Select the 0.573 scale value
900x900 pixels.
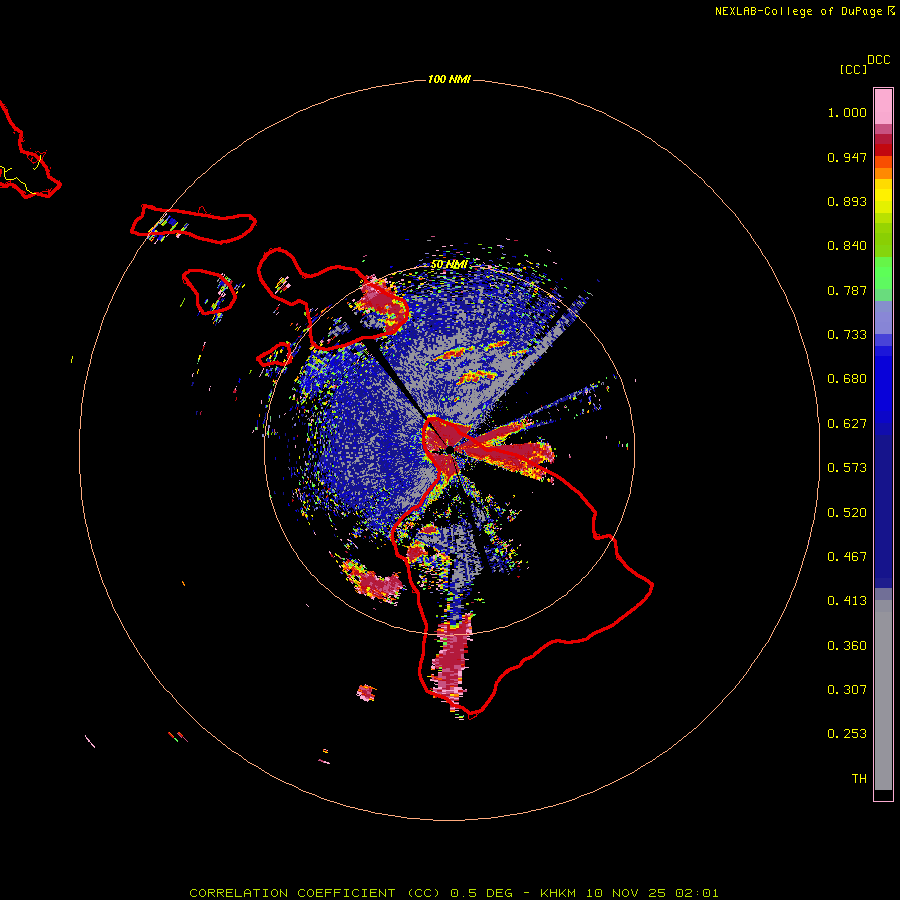[x=847, y=468]
